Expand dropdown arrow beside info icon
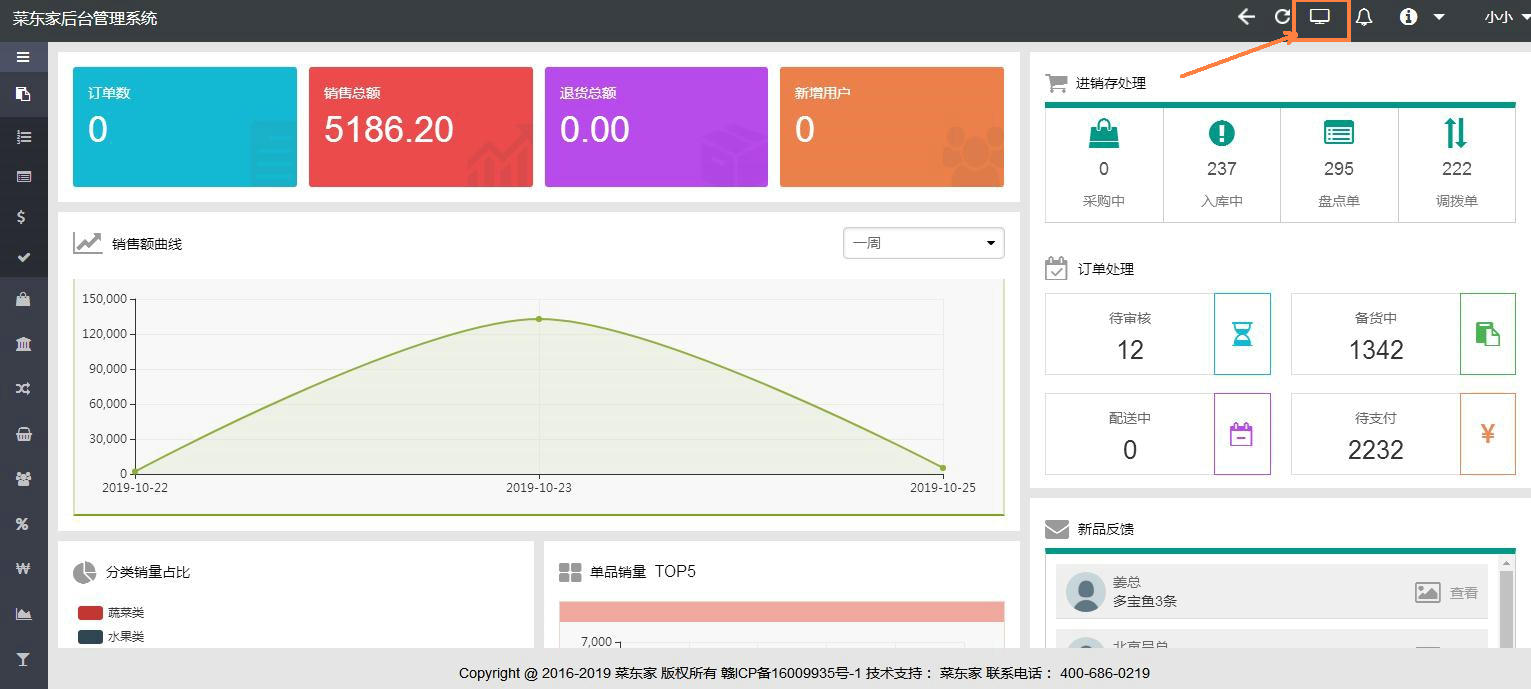1531x689 pixels. (x=1439, y=17)
